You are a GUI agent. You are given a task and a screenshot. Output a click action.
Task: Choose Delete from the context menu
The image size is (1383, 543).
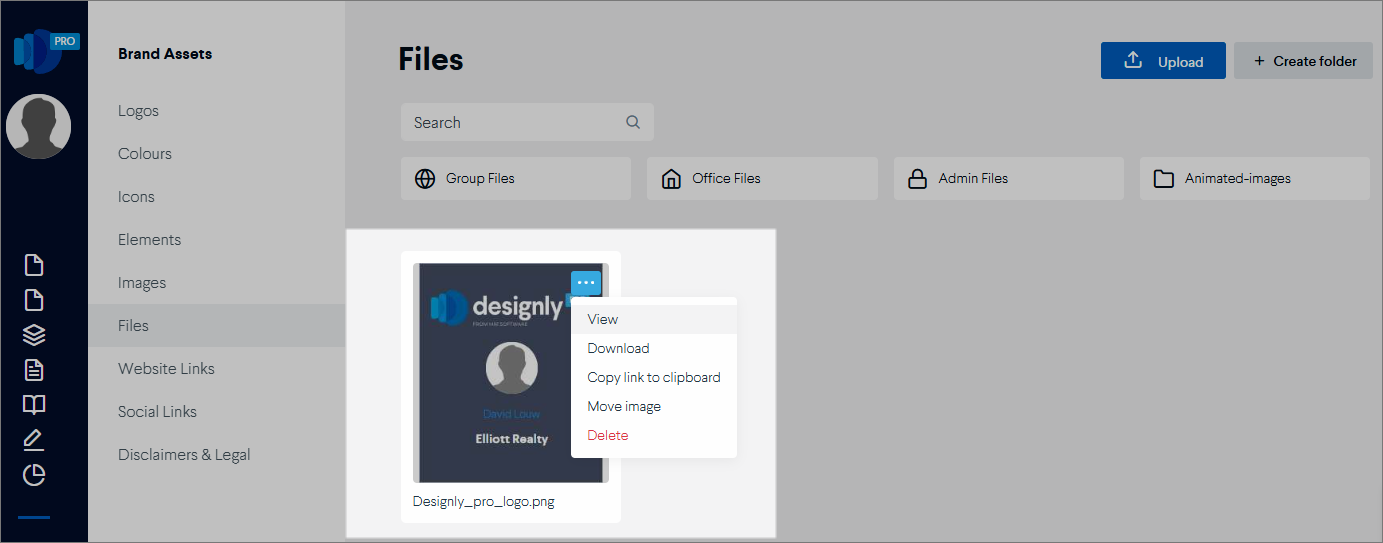(x=654, y=435)
